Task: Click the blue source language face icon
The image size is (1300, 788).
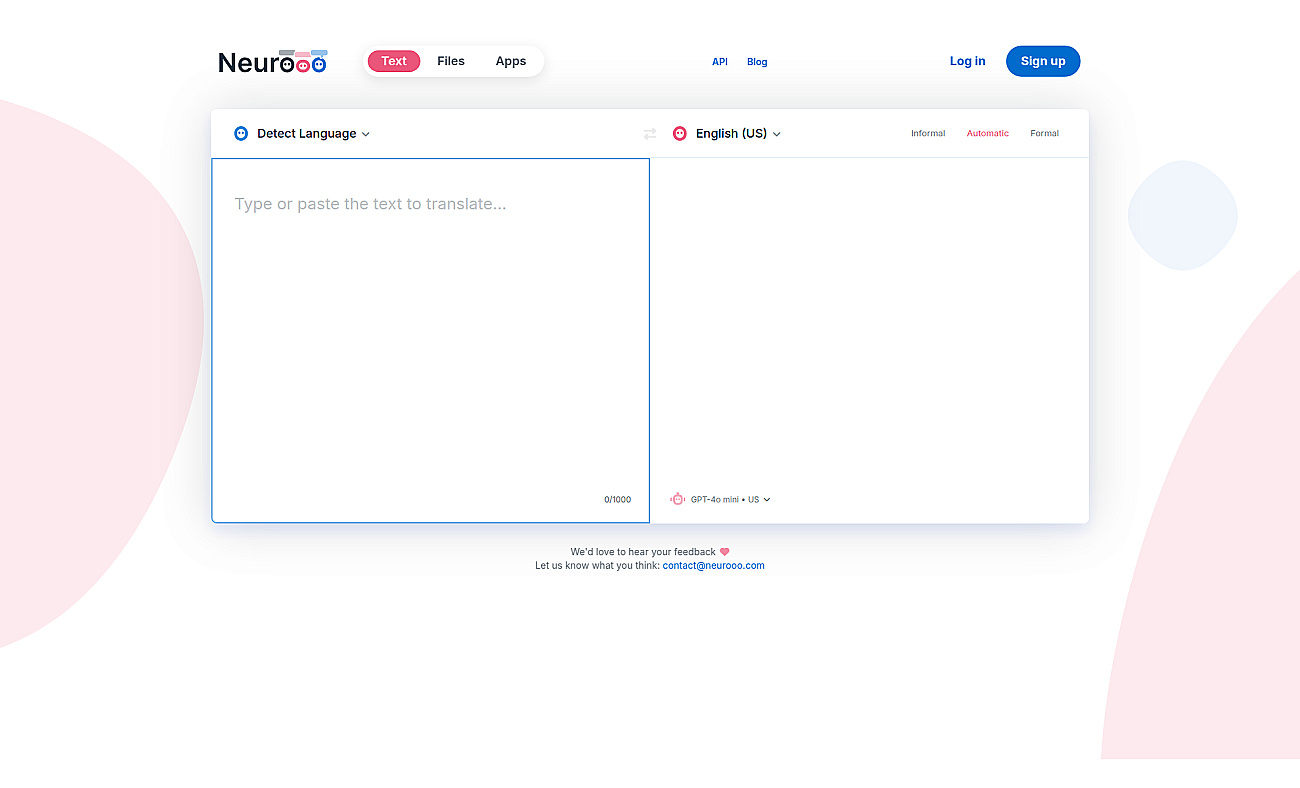Action: point(241,133)
